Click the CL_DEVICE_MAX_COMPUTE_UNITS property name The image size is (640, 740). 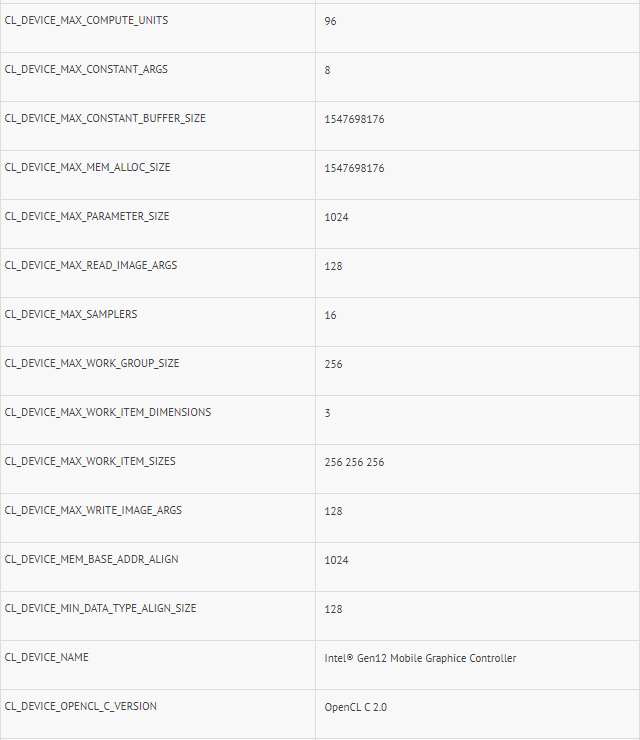click(87, 21)
